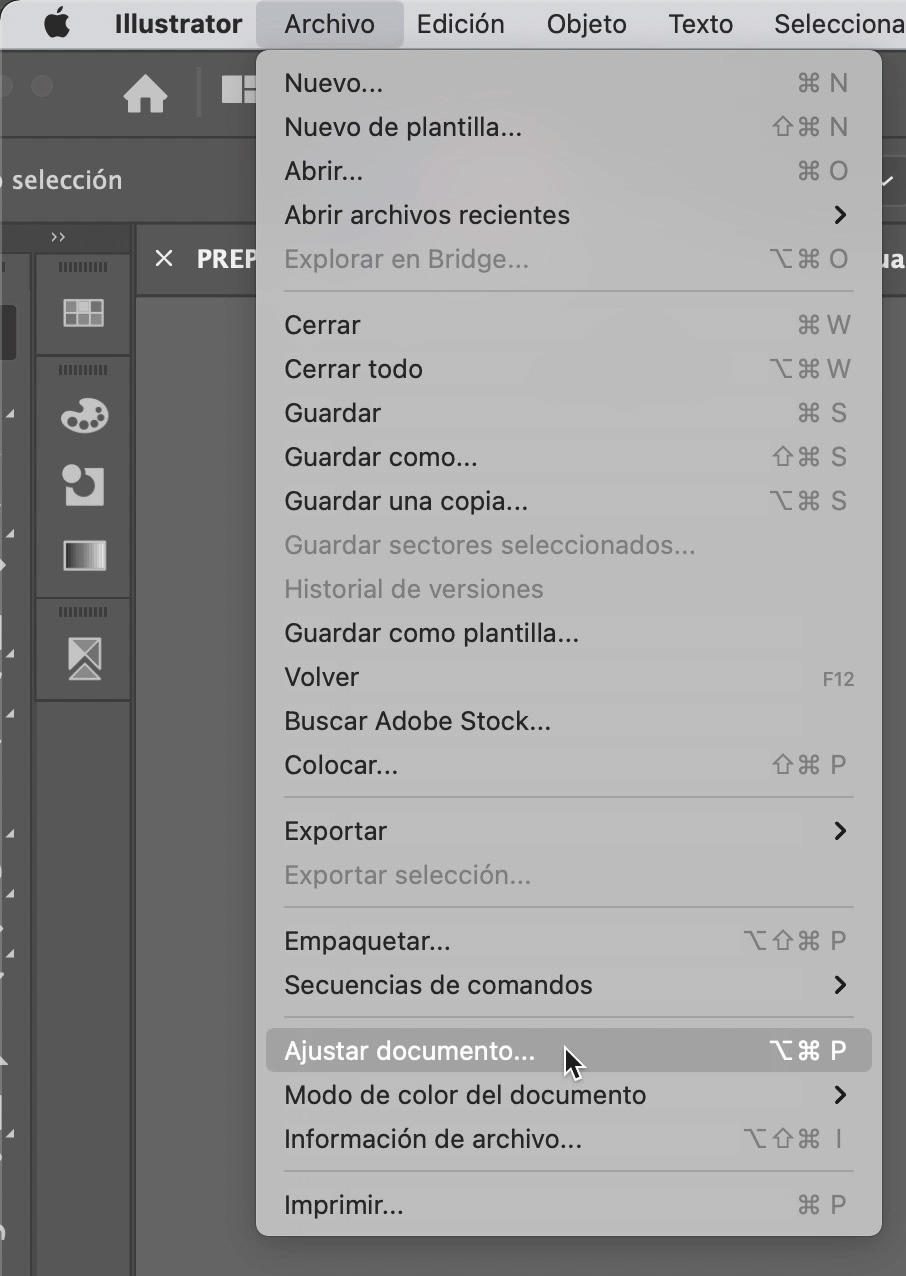906x1276 pixels.
Task: Open the Color Guide panel icon
Action: click(84, 485)
